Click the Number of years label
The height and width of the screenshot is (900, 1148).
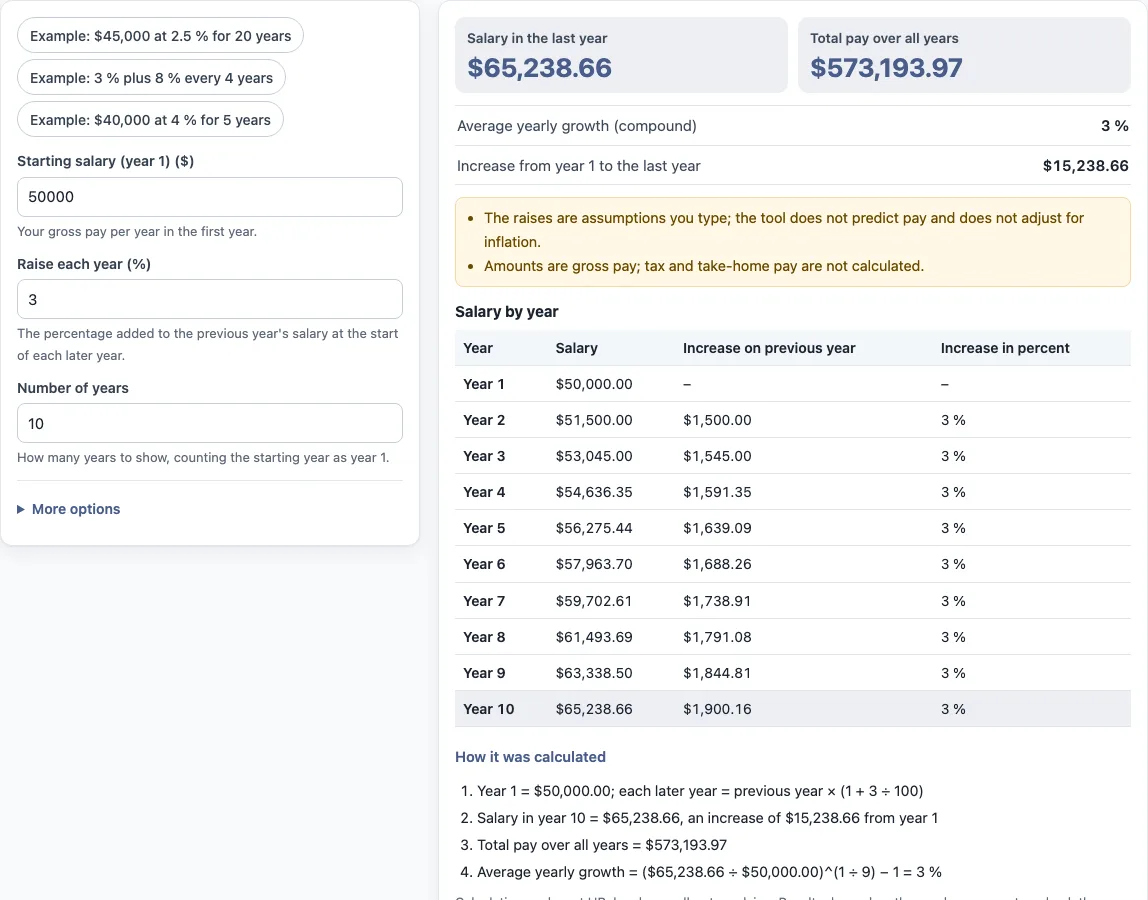tap(72, 388)
